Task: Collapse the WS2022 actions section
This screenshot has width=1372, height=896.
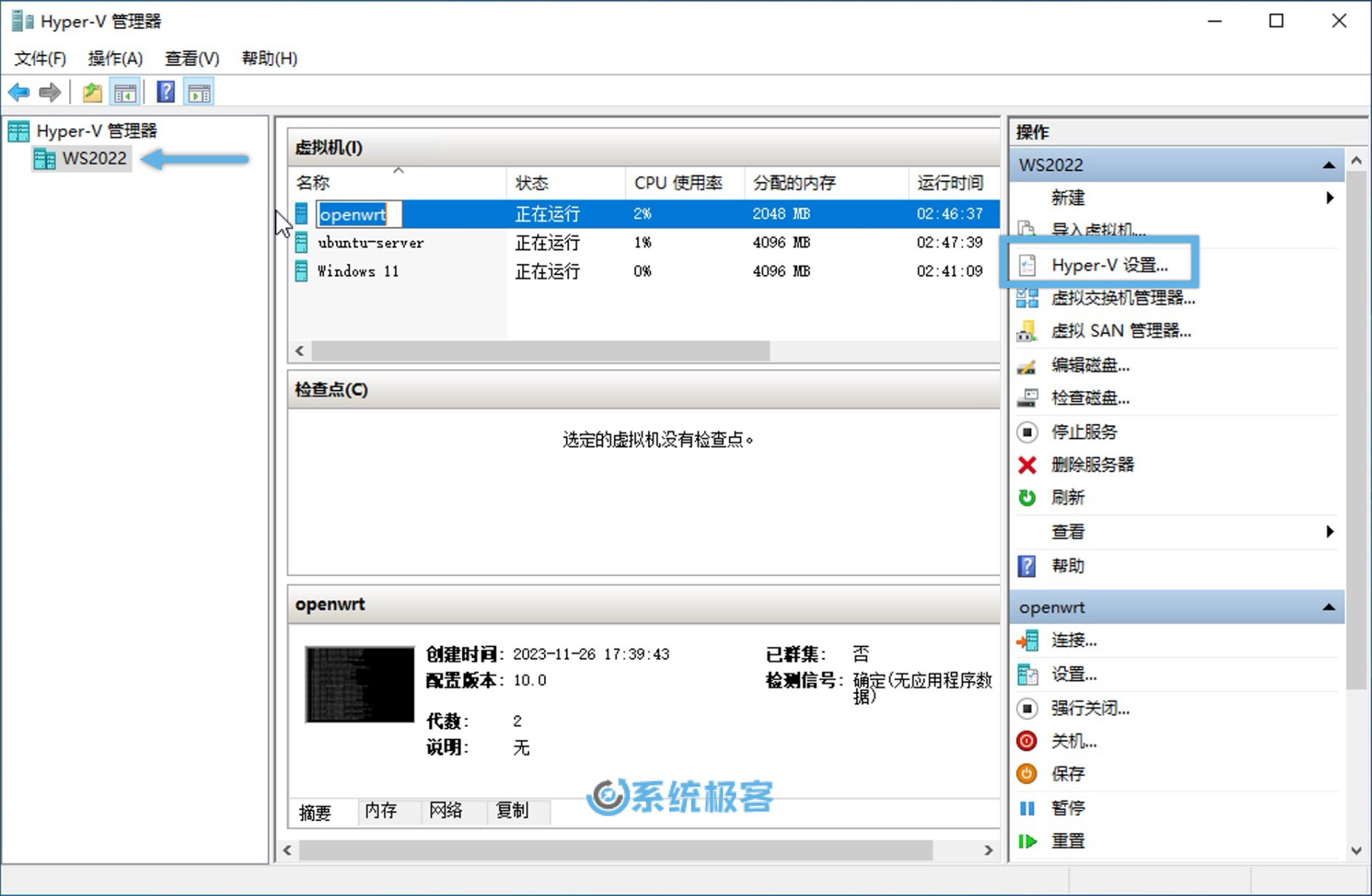Action: [1328, 165]
